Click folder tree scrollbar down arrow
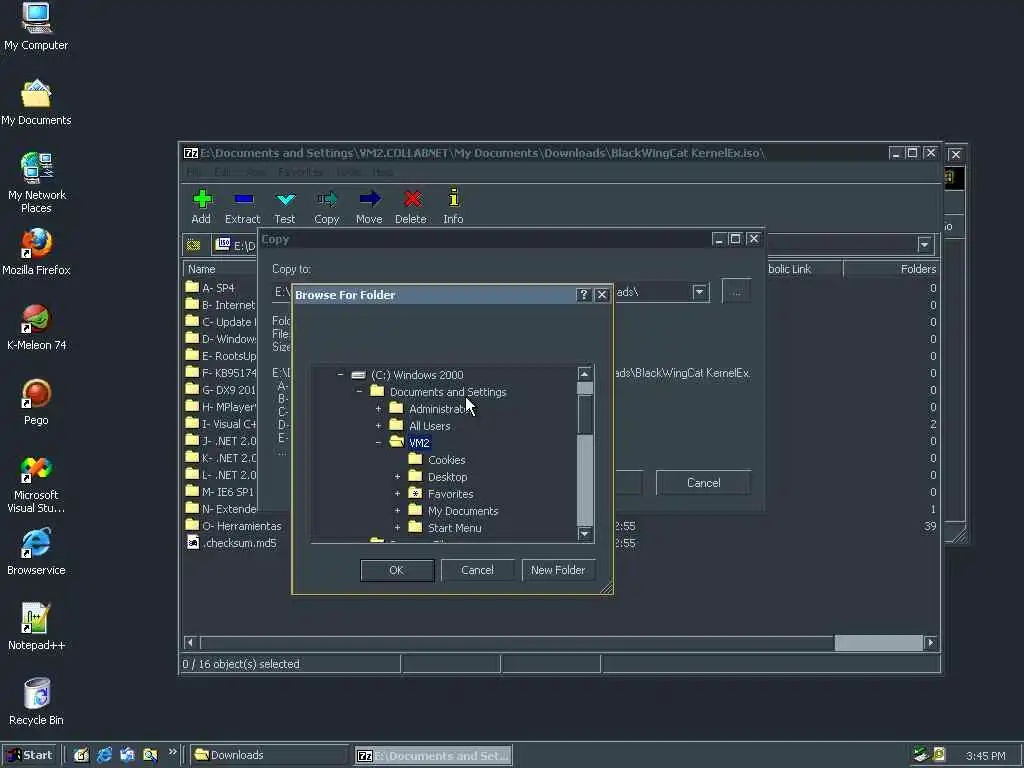Viewport: 1024px width, 768px height. [584, 534]
